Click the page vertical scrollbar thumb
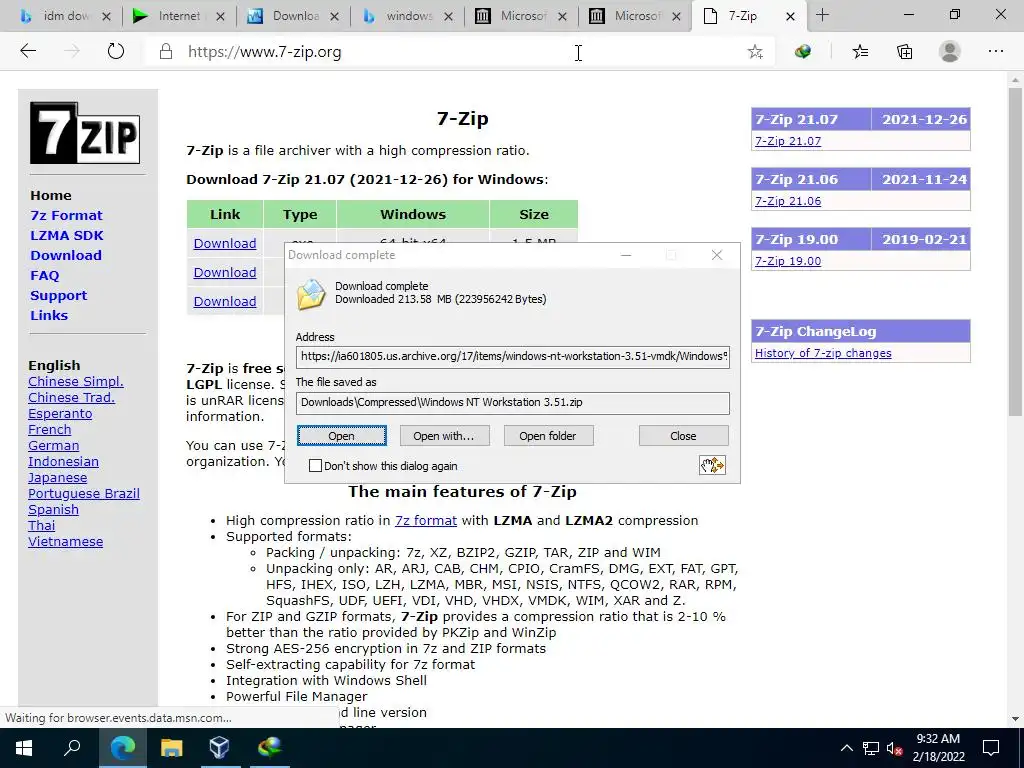Screen dimensions: 1024x768 pyautogui.click(x=1015, y=251)
